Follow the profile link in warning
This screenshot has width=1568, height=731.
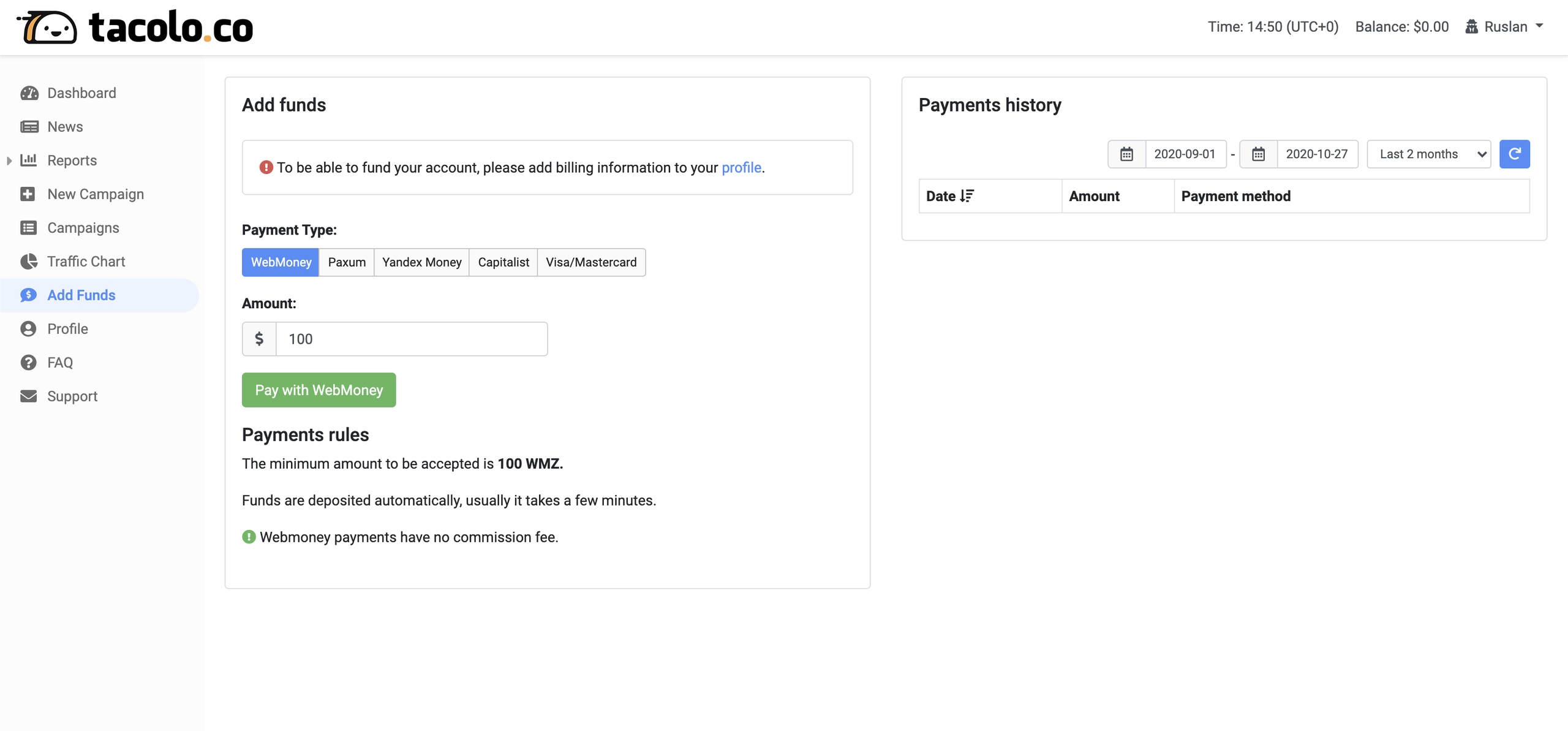click(741, 168)
